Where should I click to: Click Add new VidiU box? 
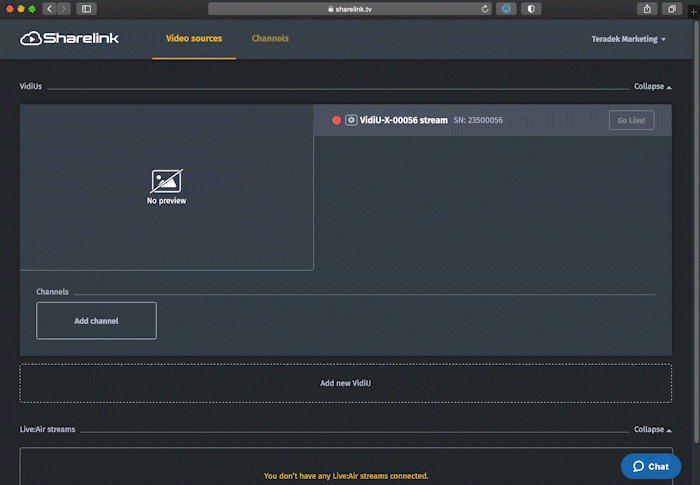pyautogui.click(x=345, y=383)
